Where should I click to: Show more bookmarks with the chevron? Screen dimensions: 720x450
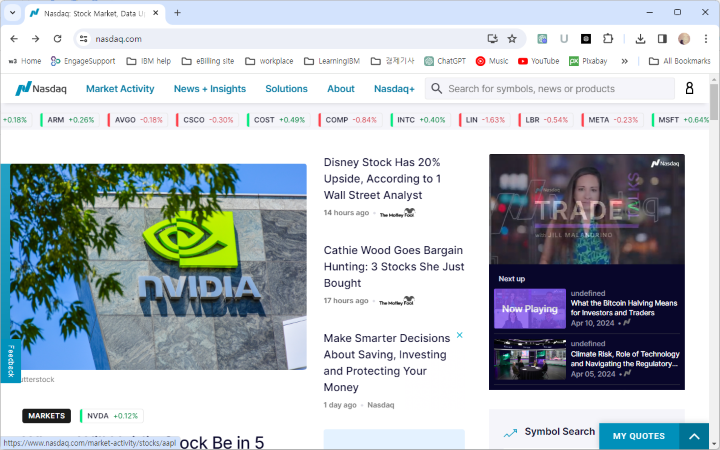coord(624,61)
